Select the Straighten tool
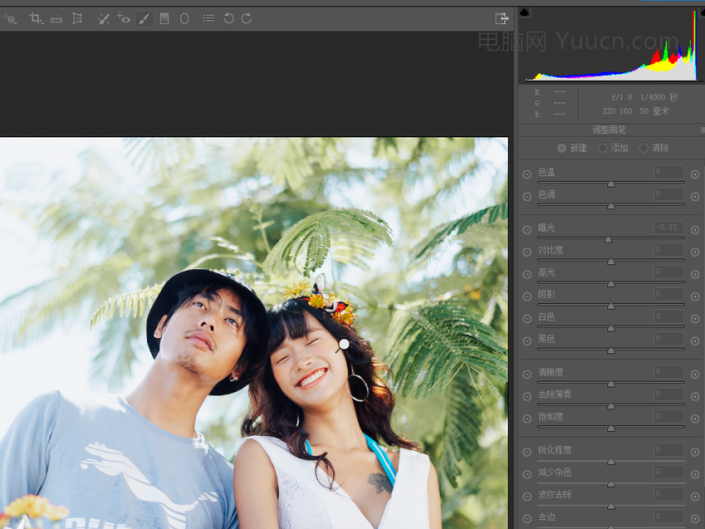705x529 pixels. [x=56, y=18]
